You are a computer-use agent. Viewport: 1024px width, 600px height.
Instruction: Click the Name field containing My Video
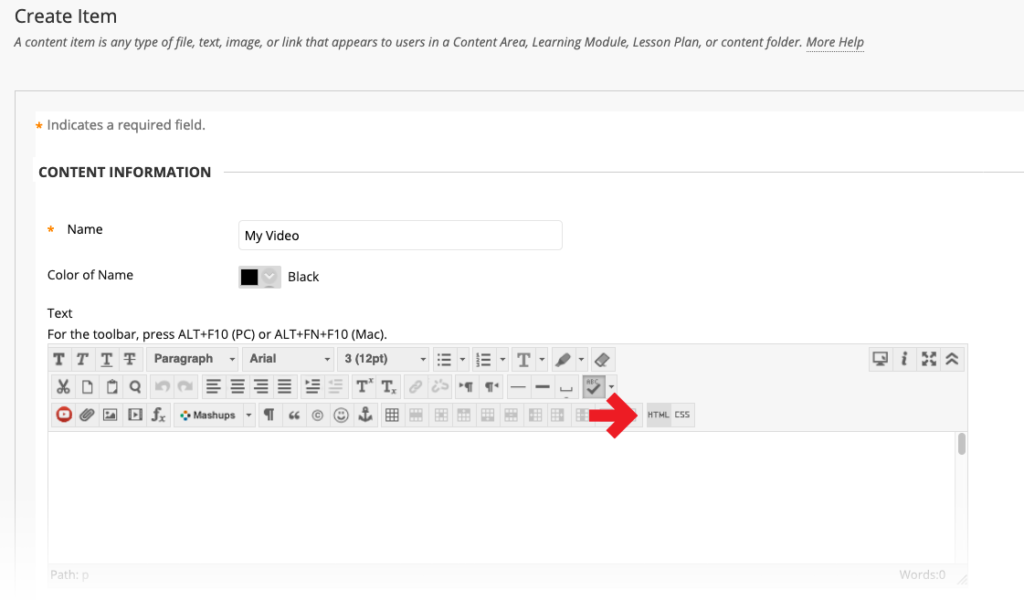tap(400, 236)
